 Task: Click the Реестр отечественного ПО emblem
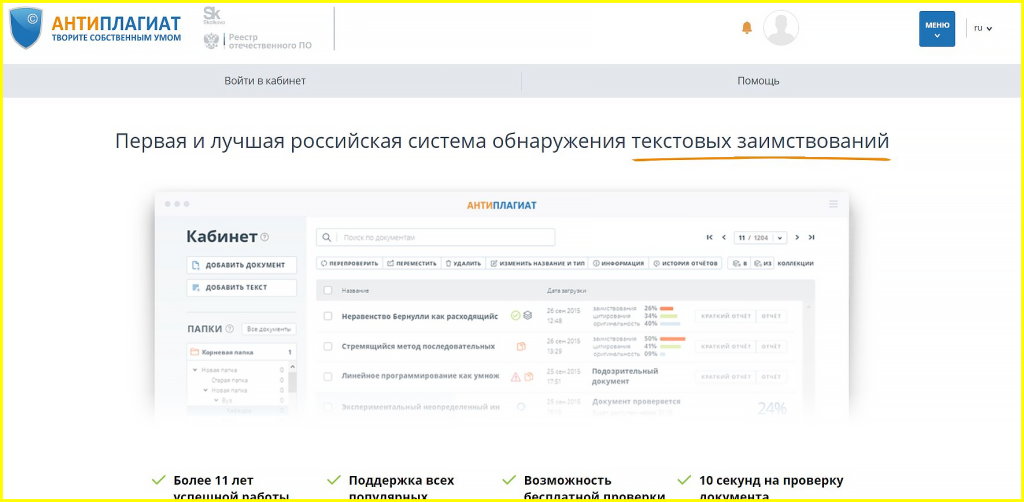211,41
